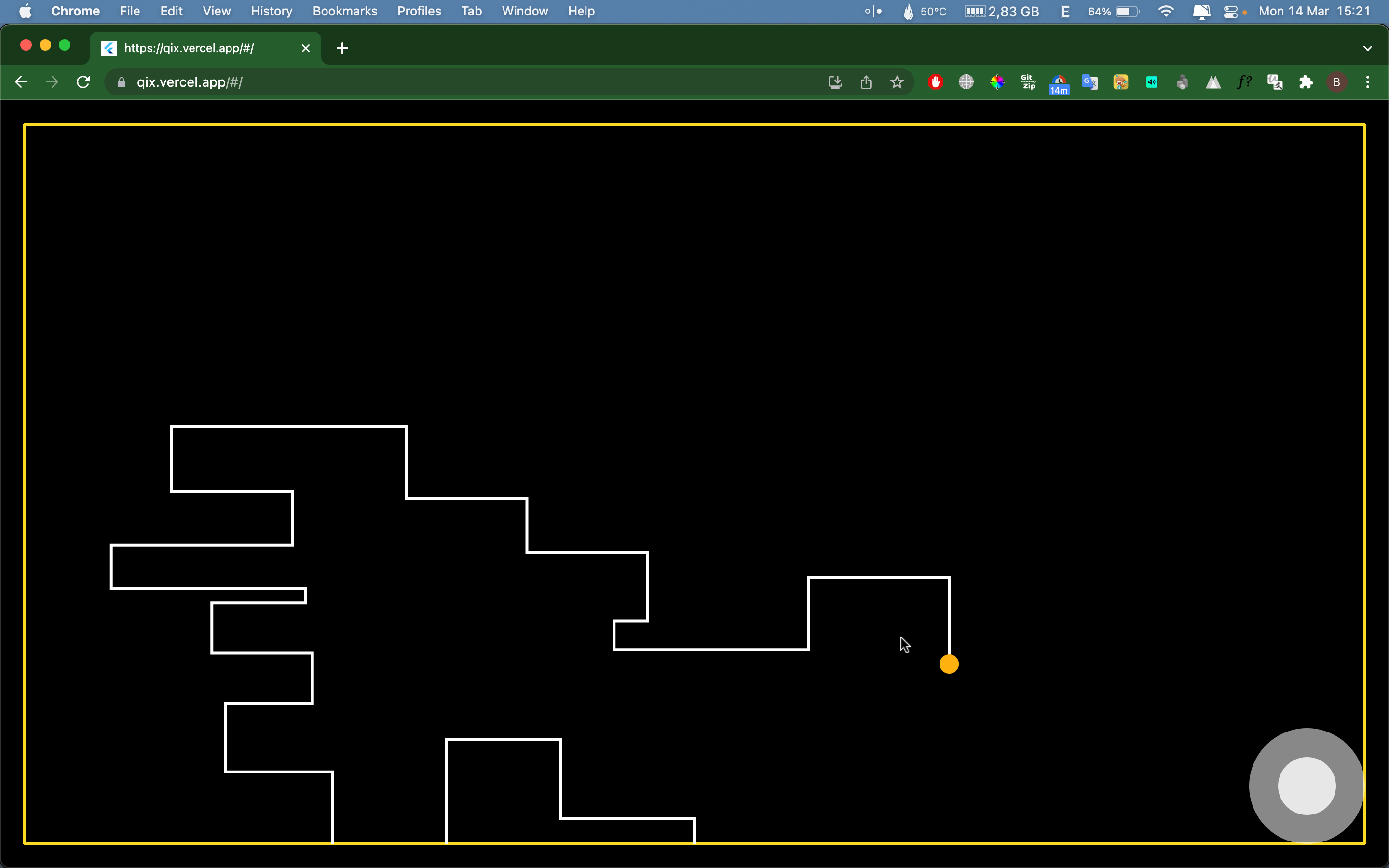Open the color wheel picker extension

[x=997, y=82]
